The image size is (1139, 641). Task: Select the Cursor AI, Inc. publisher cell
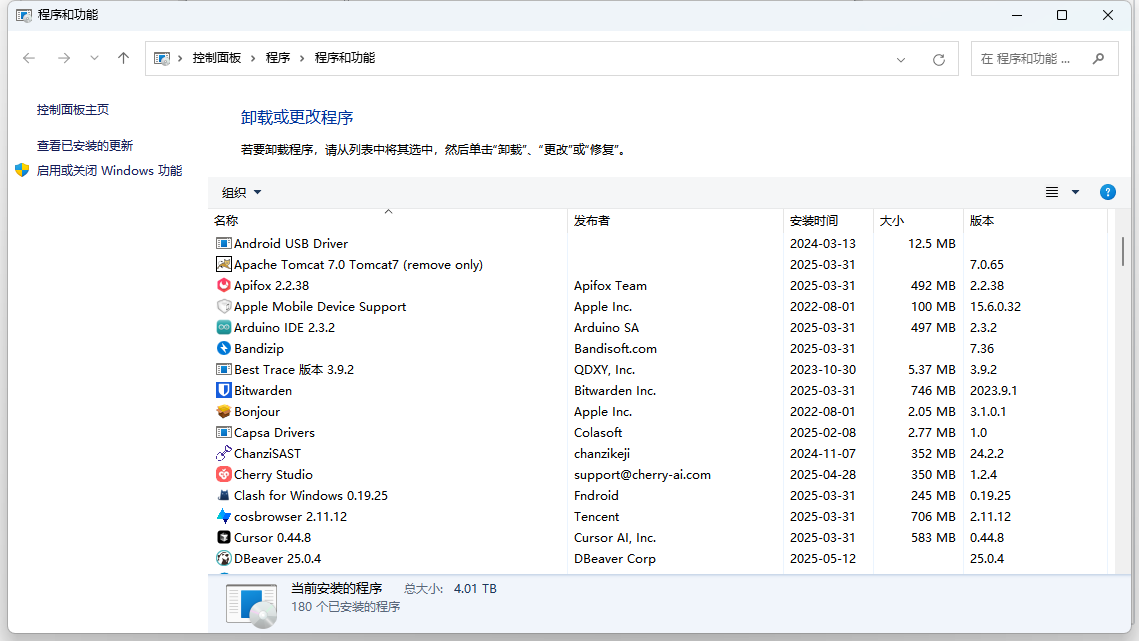[x=615, y=538]
